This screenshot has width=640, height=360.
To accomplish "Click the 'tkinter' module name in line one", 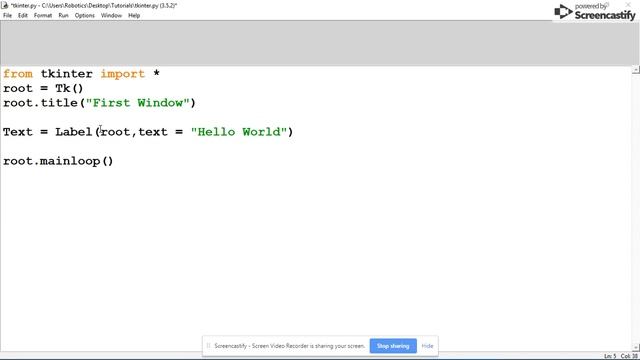I will coord(67,74).
